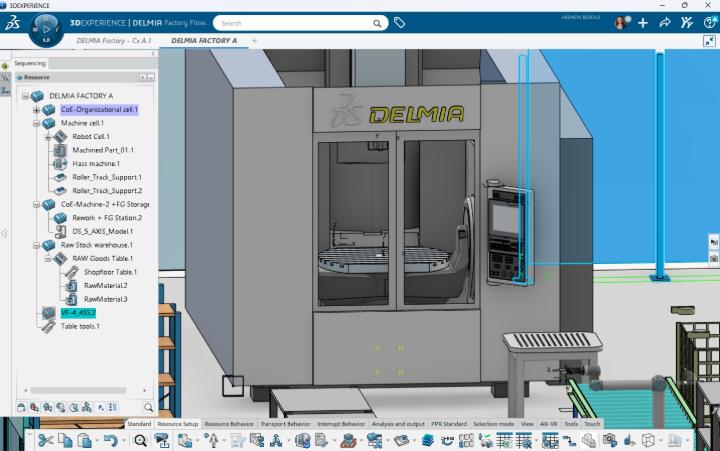This screenshot has height=451, width=720.
Task: Select the highlighted VF-4_ASS.2 tree item
Action: point(78,313)
